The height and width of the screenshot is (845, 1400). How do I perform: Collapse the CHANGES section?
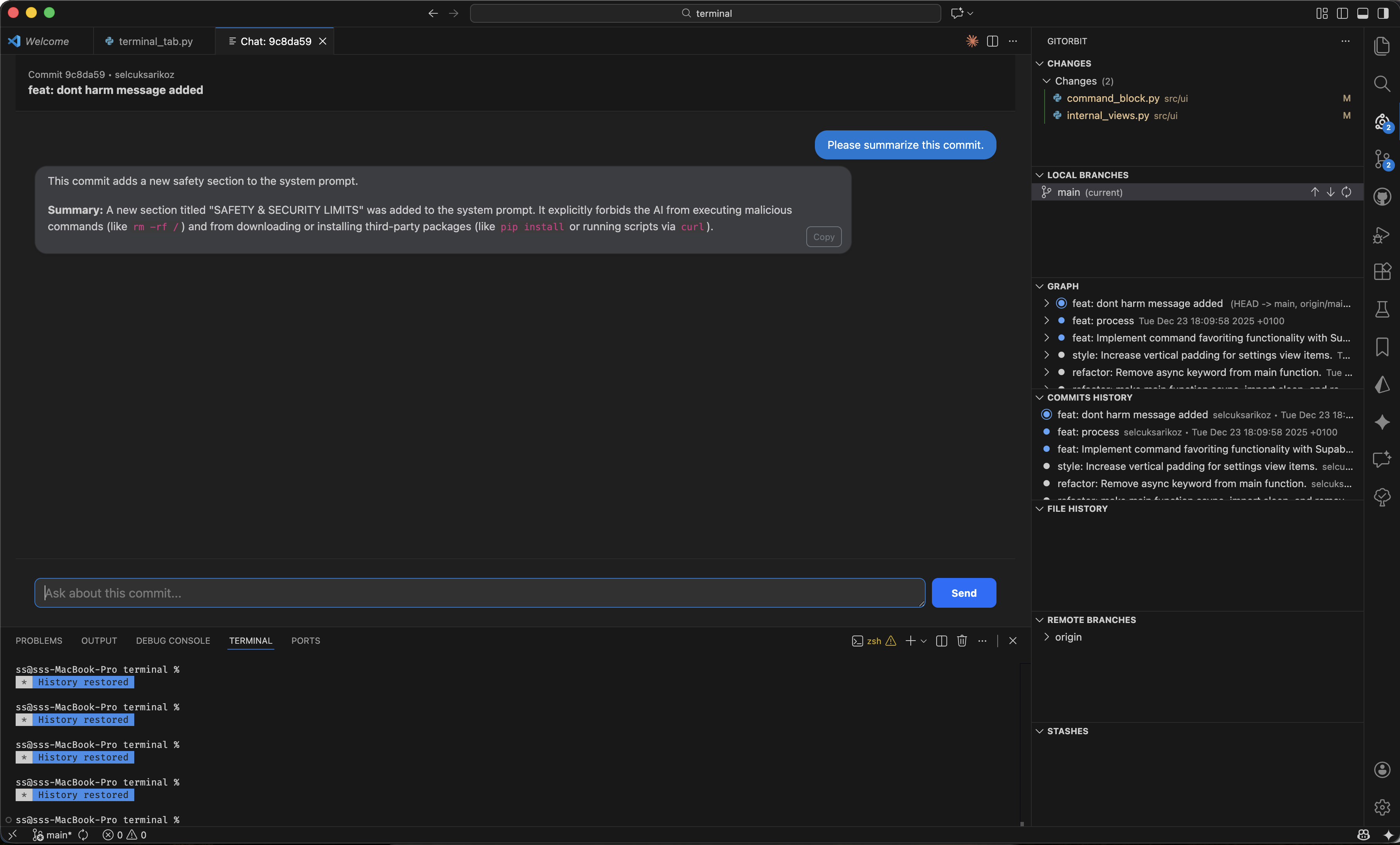[1040, 63]
